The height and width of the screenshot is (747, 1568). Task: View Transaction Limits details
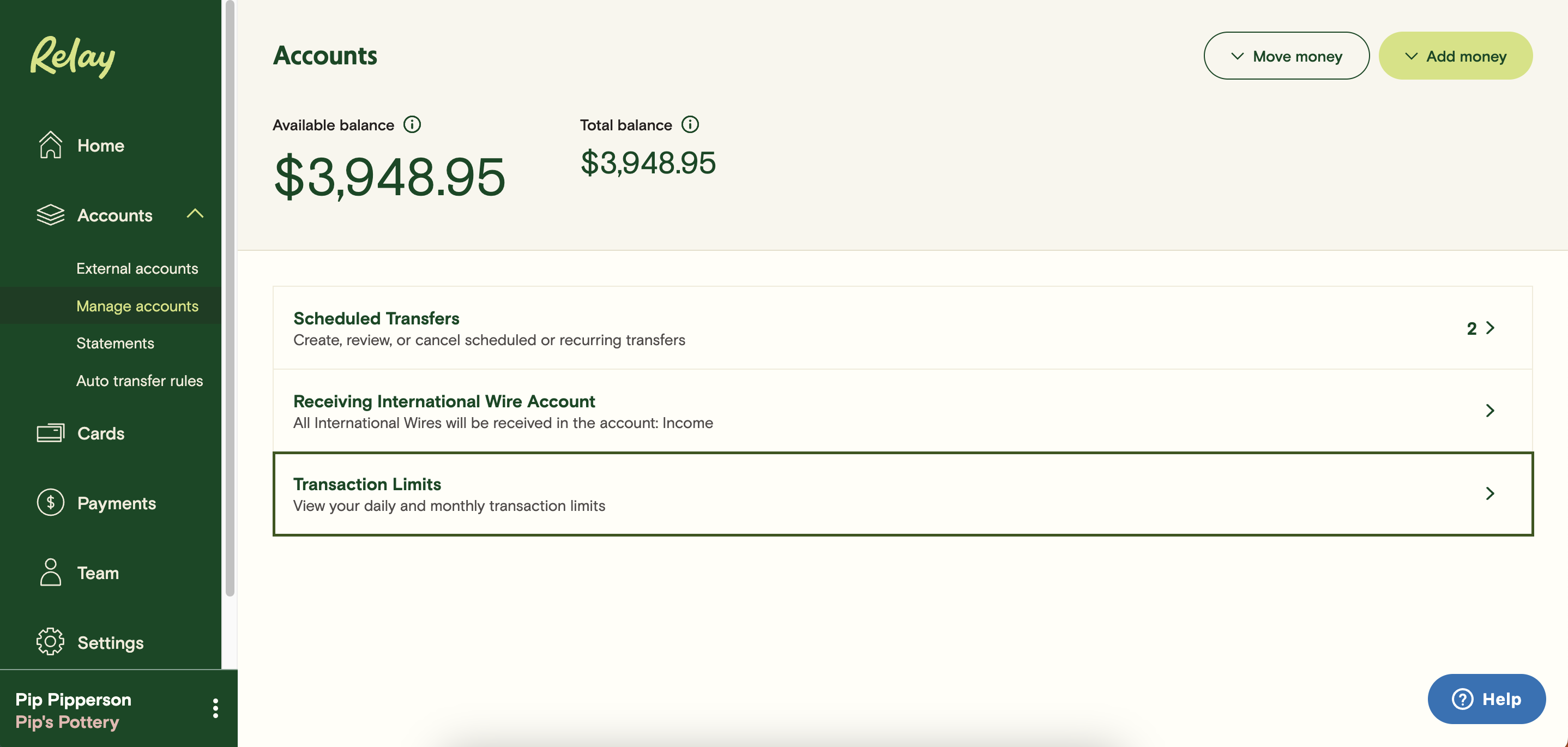pos(901,493)
